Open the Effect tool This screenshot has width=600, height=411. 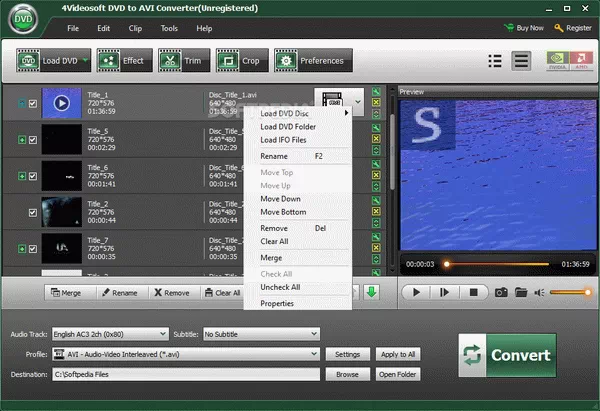tap(124, 60)
